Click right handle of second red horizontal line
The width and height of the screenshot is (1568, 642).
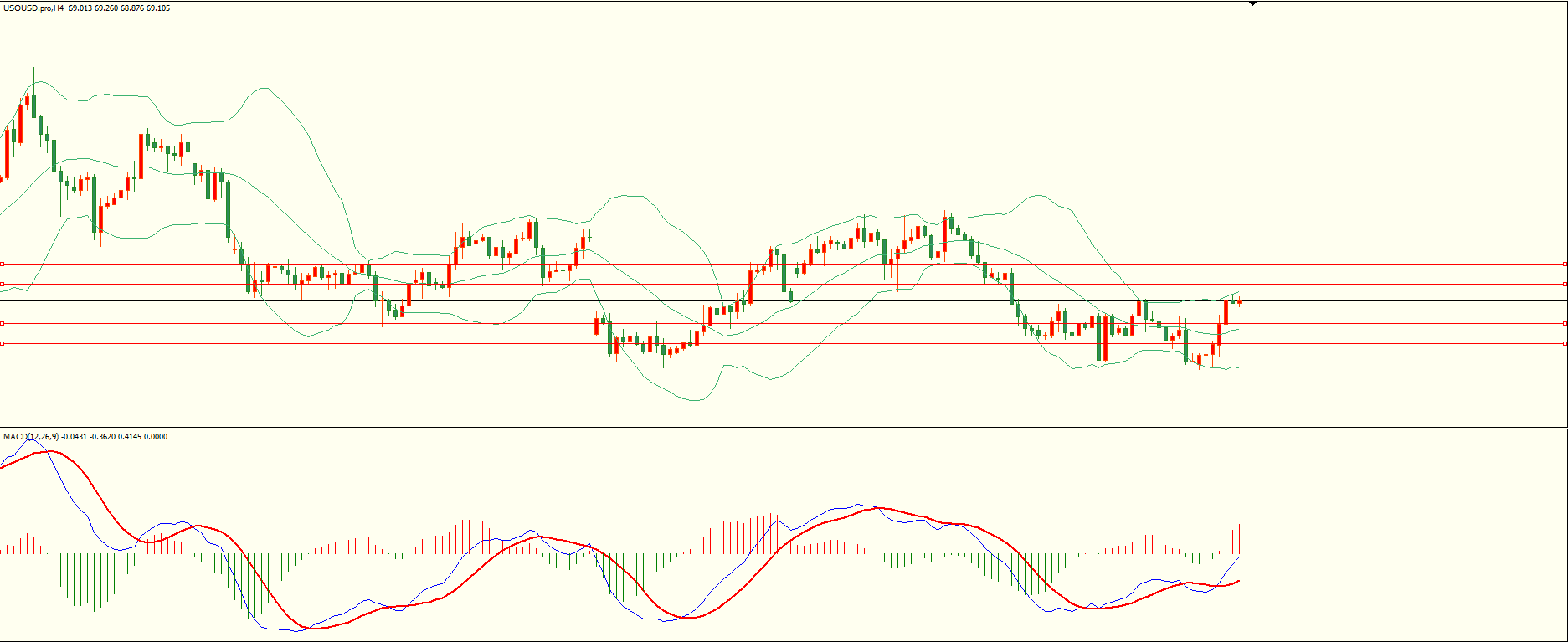(x=1565, y=285)
